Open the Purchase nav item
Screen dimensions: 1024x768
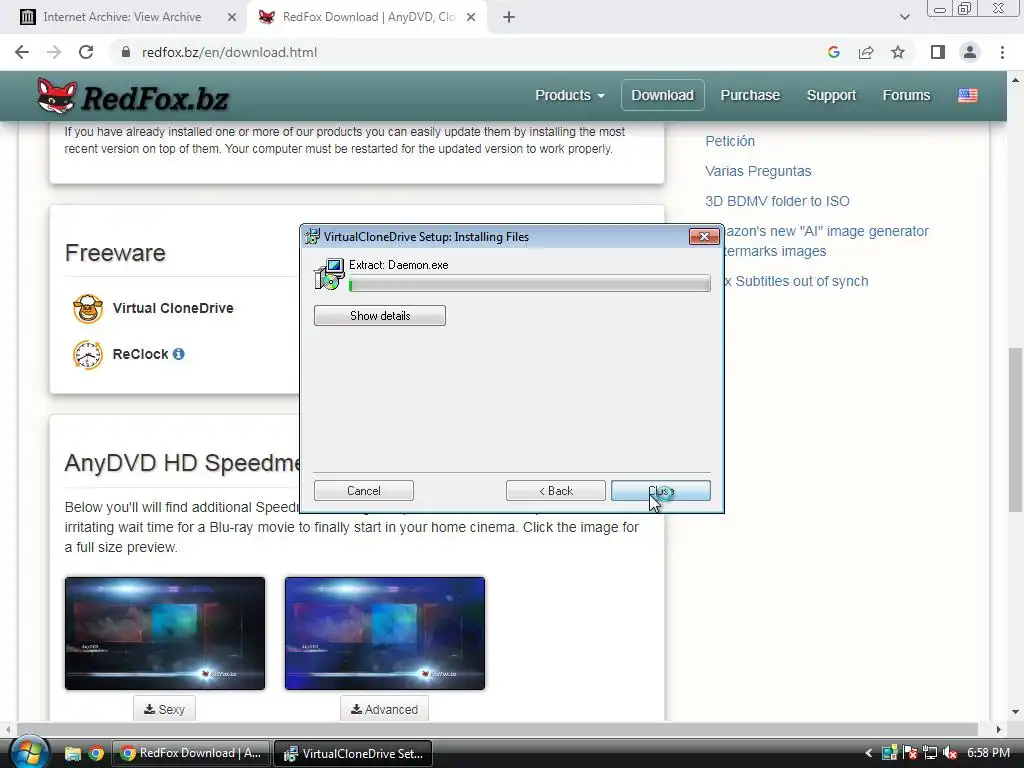pyautogui.click(x=750, y=95)
